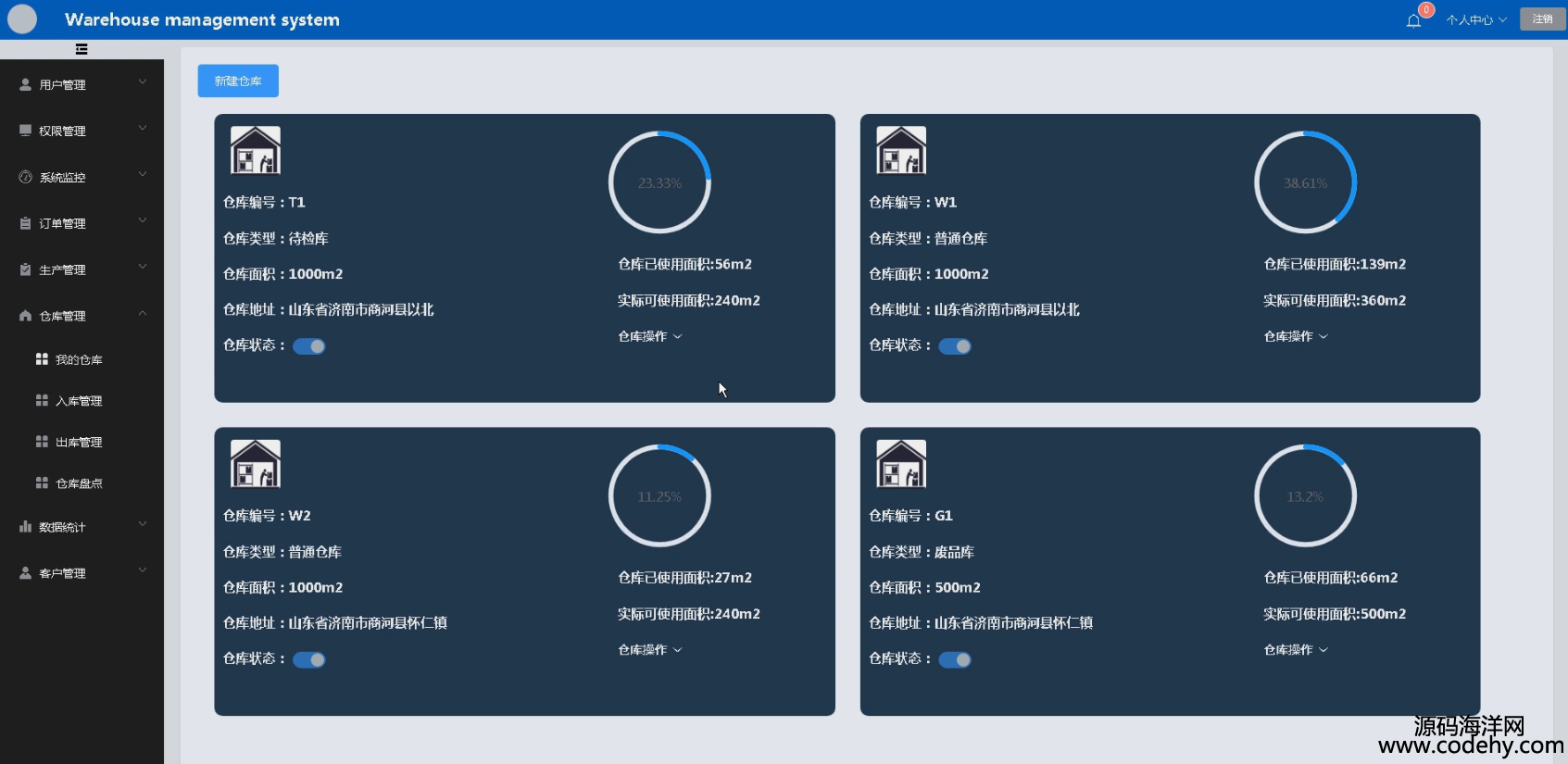
Task: Click the hamburger collapse-sidebar icon
Action: [82, 49]
